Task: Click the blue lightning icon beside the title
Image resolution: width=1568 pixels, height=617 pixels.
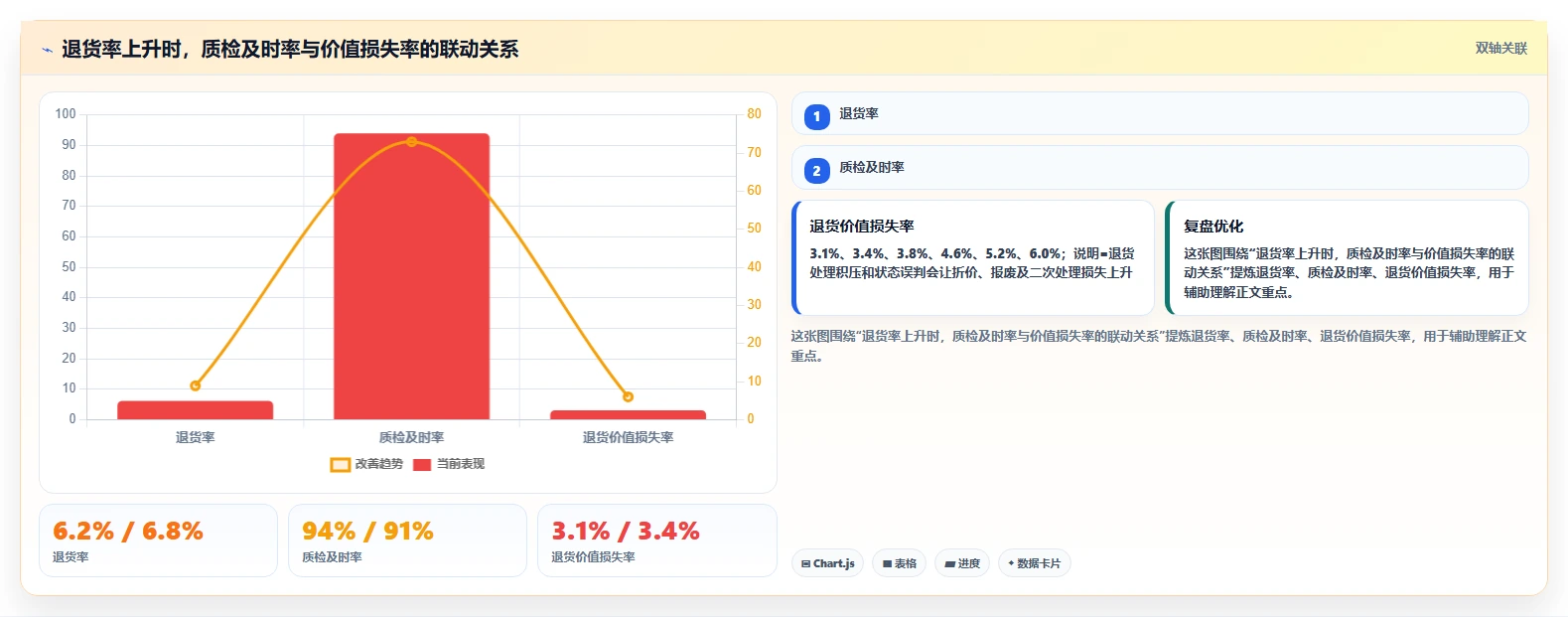Action: [x=47, y=50]
